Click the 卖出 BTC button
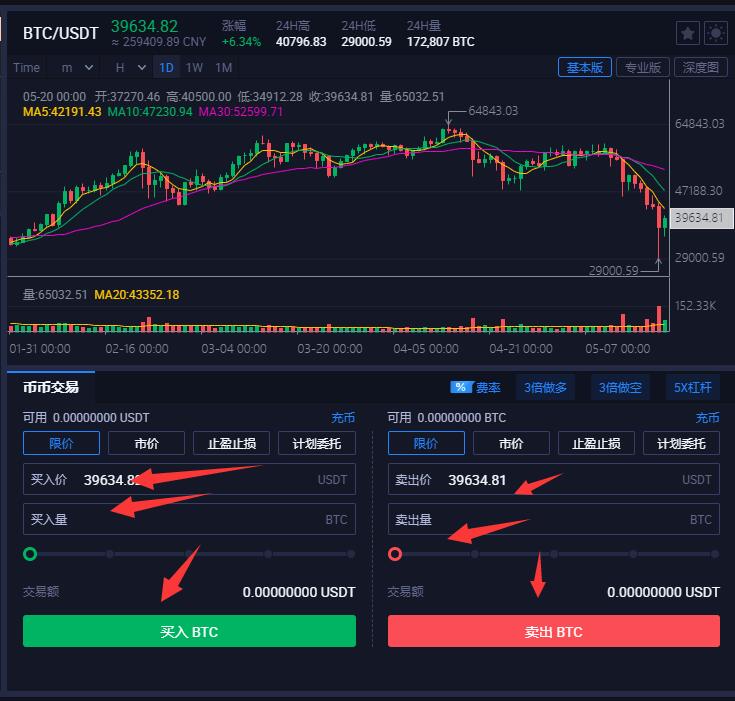 554,631
